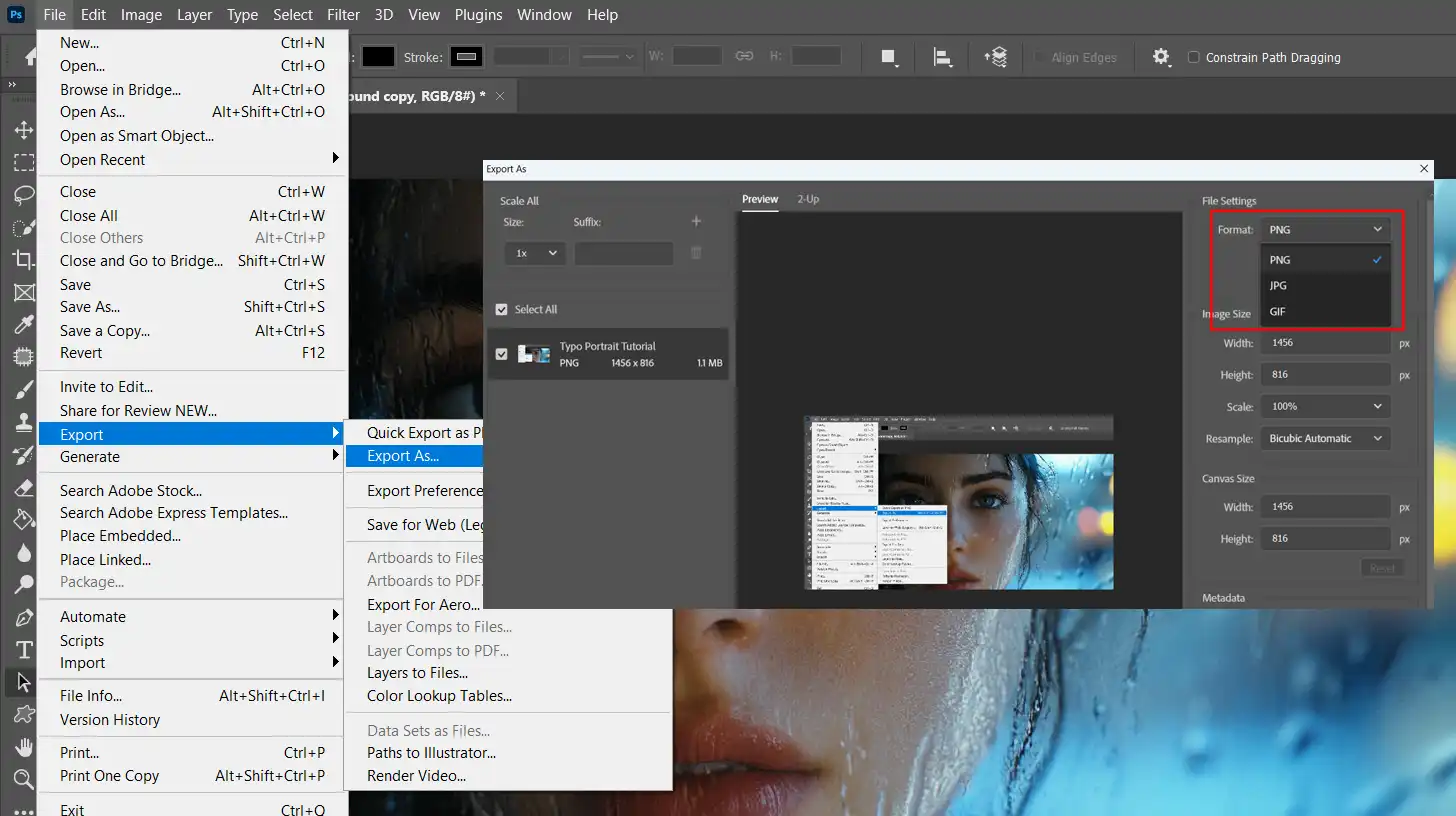Click Place Embedded... menu item

(x=192, y=536)
